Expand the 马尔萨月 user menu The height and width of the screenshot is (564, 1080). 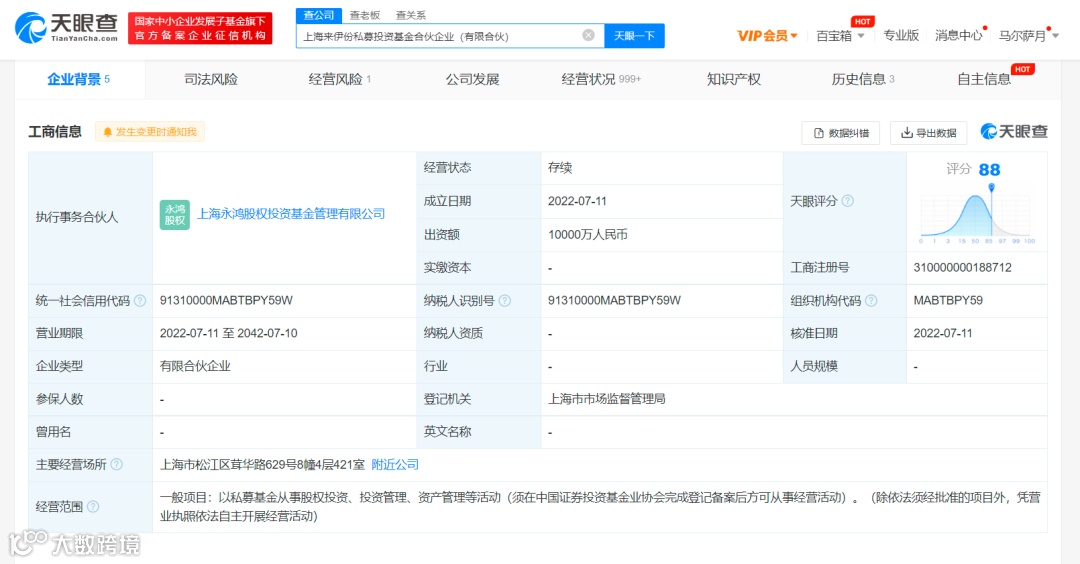click(x=1028, y=36)
